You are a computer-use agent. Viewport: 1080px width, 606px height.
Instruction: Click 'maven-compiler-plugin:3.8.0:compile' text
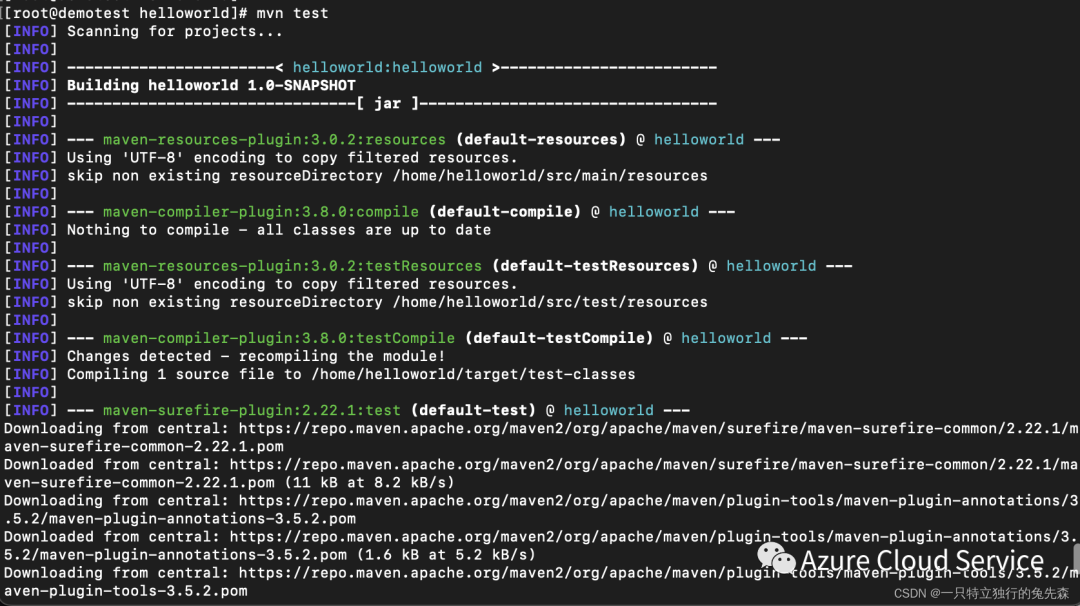coord(260,212)
